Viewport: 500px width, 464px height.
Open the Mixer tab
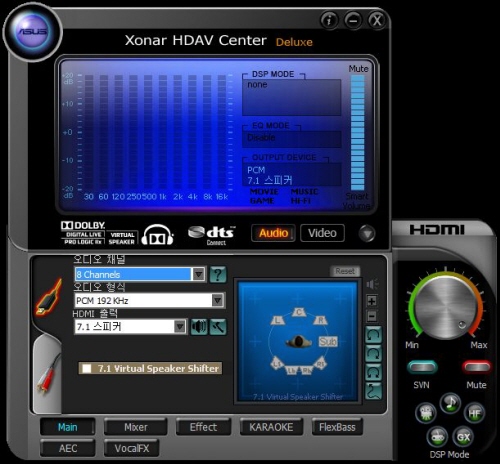pyautogui.click(x=135, y=427)
